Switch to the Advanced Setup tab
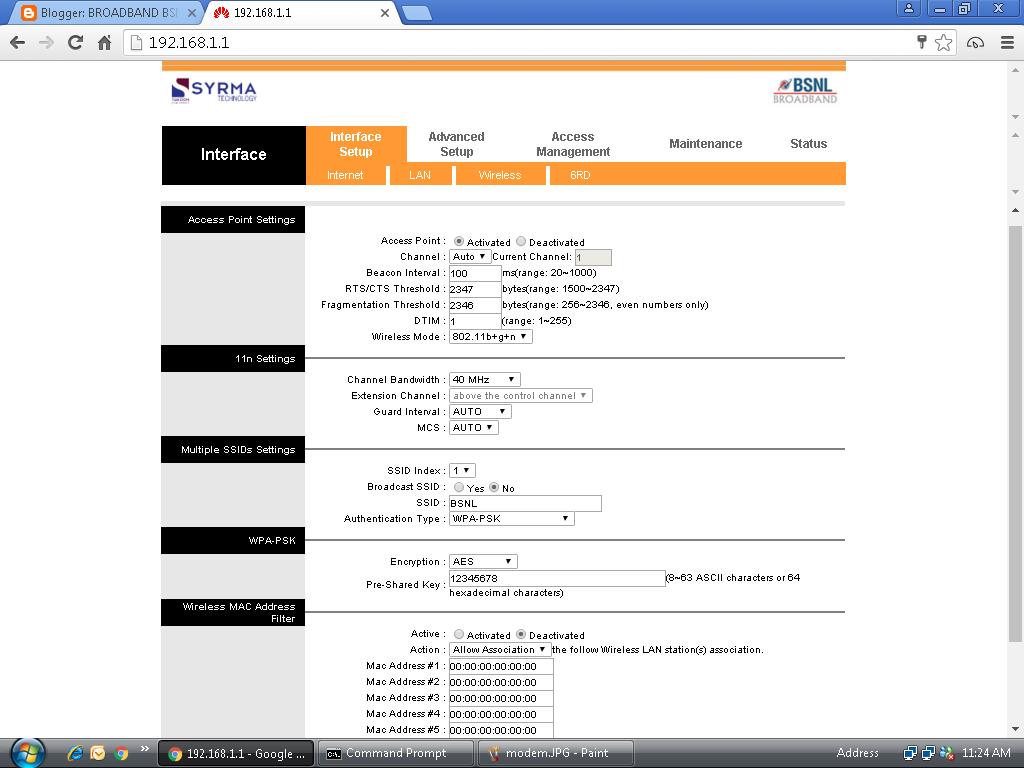 tap(456, 143)
